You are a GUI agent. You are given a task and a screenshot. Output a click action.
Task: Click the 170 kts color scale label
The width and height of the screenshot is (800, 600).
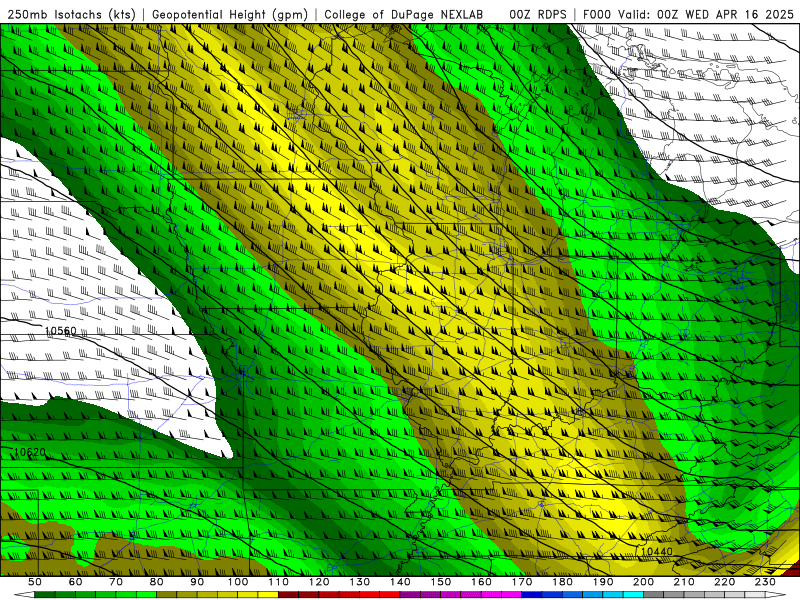[522, 582]
